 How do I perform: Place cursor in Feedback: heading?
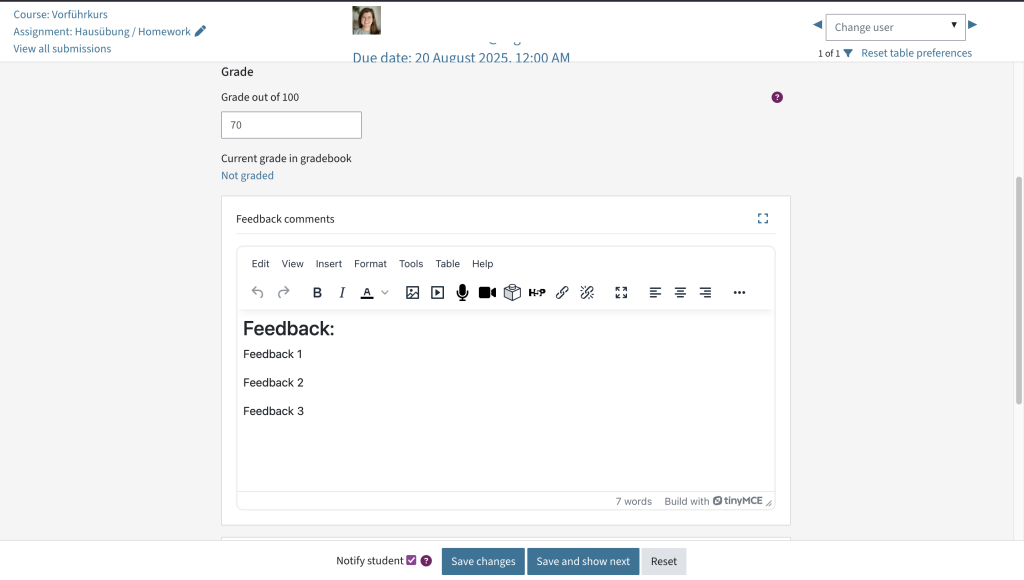coord(289,329)
